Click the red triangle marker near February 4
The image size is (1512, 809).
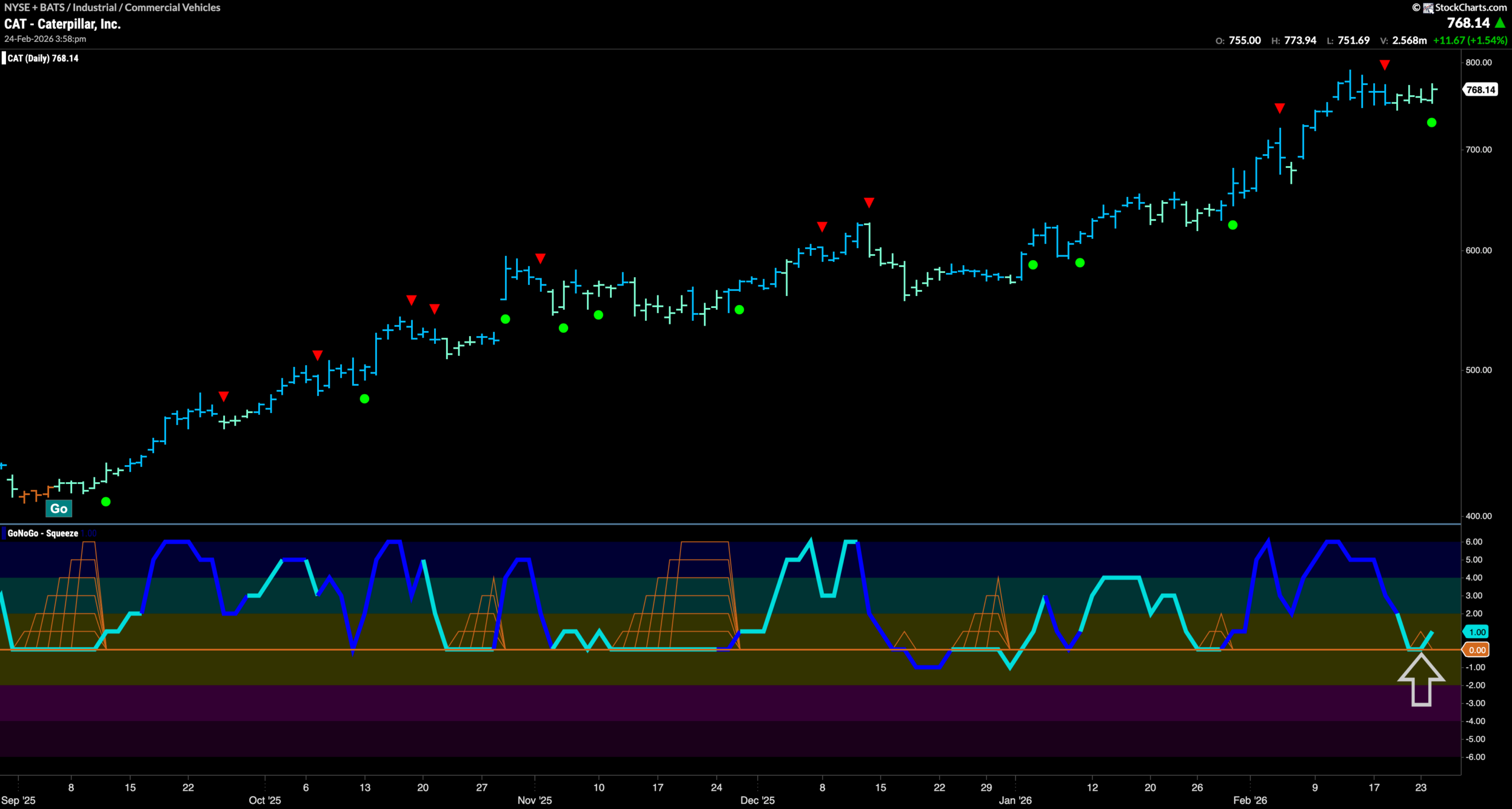[1279, 108]
